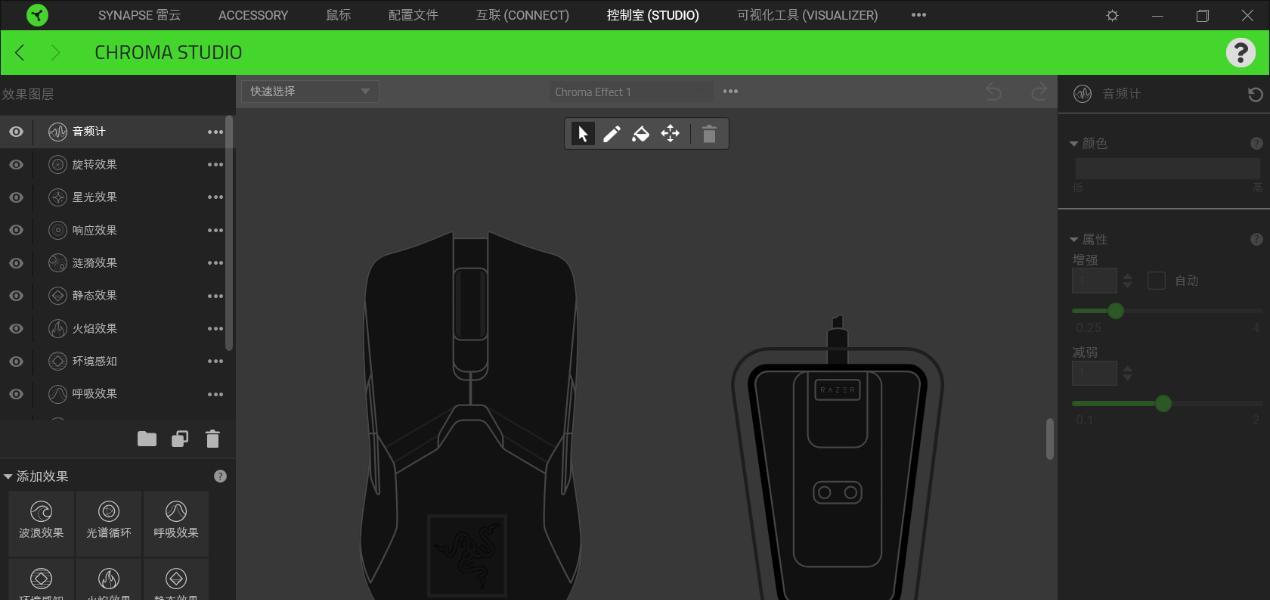Collapse the 添加效果 section
Image resolution: width=1270 pixels, height=600 pixels.
click(x=8, y=477)
